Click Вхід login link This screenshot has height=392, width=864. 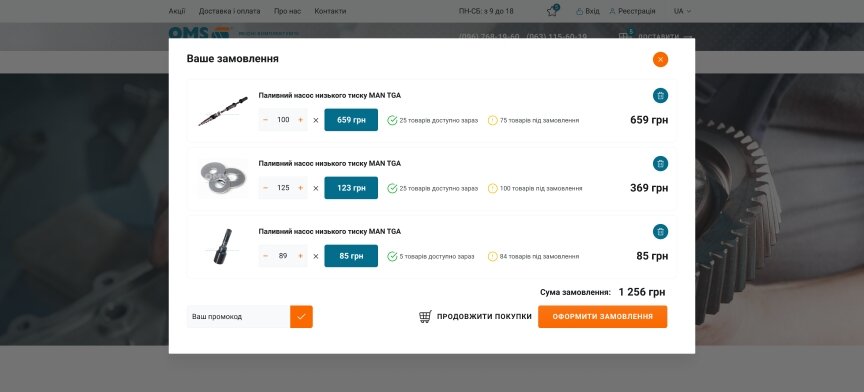(588, 11)
